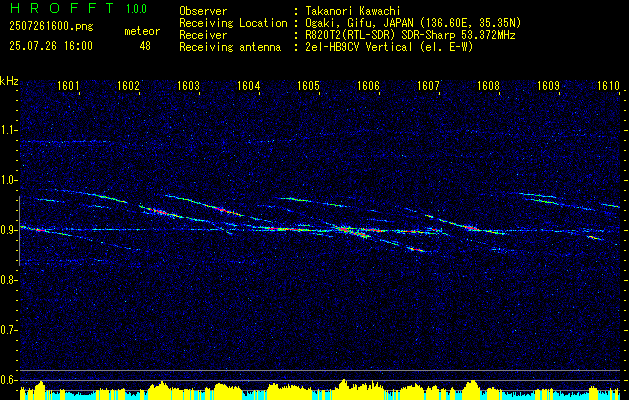Image resolution: width=629 pixels, height=400 pixels.
Task: Click the HROFFT title text
Action: click(x=62, y=8)
